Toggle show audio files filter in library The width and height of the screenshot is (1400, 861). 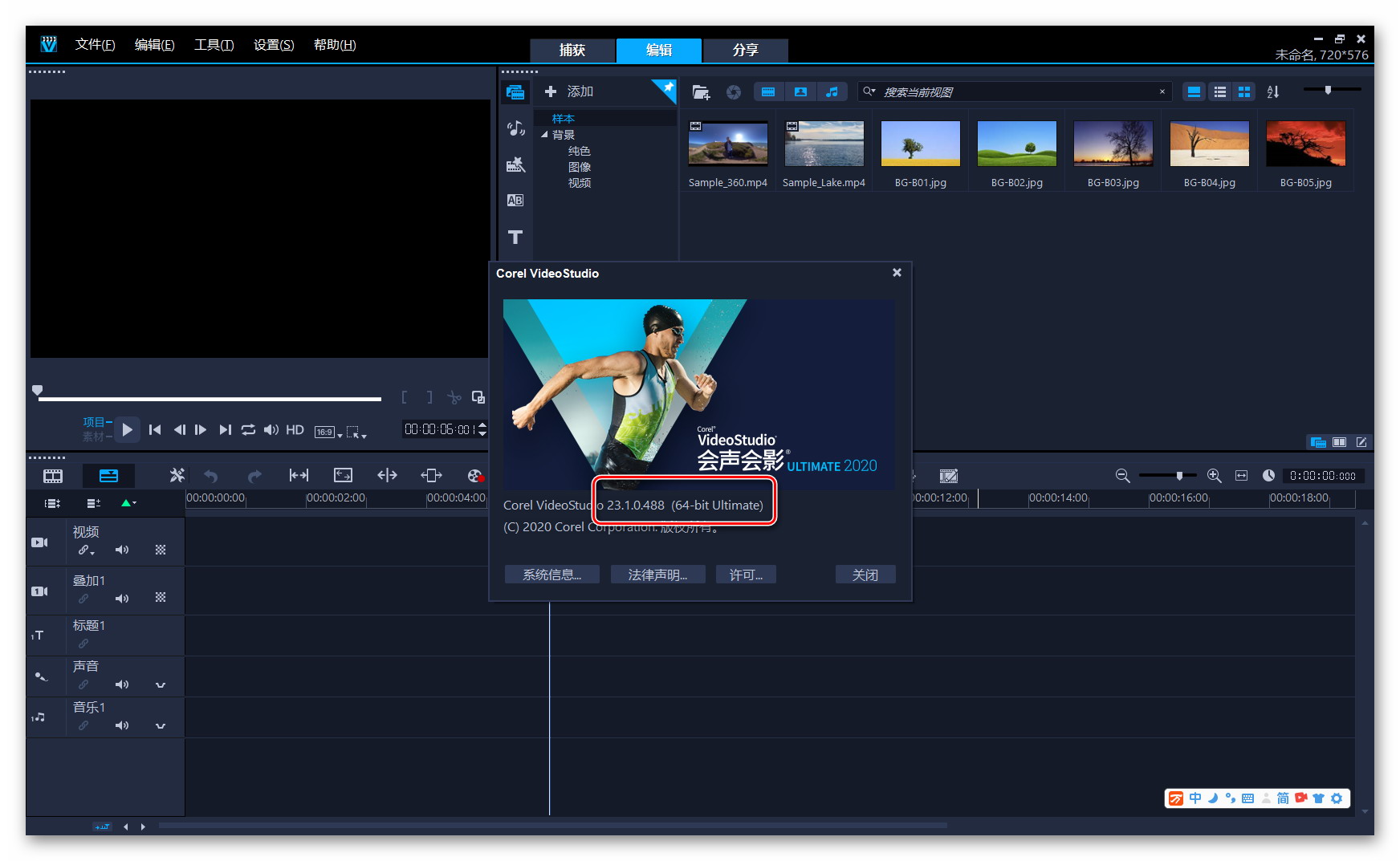[x=832, y=91]
